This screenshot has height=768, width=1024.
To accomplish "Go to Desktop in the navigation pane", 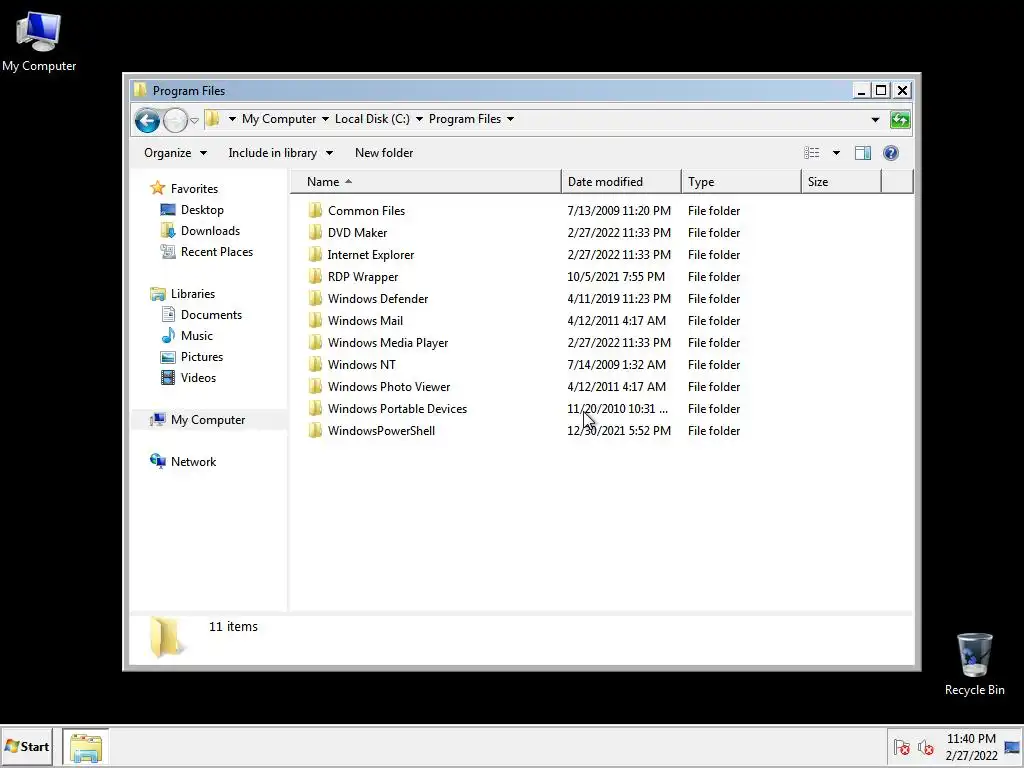I will 202,210.
